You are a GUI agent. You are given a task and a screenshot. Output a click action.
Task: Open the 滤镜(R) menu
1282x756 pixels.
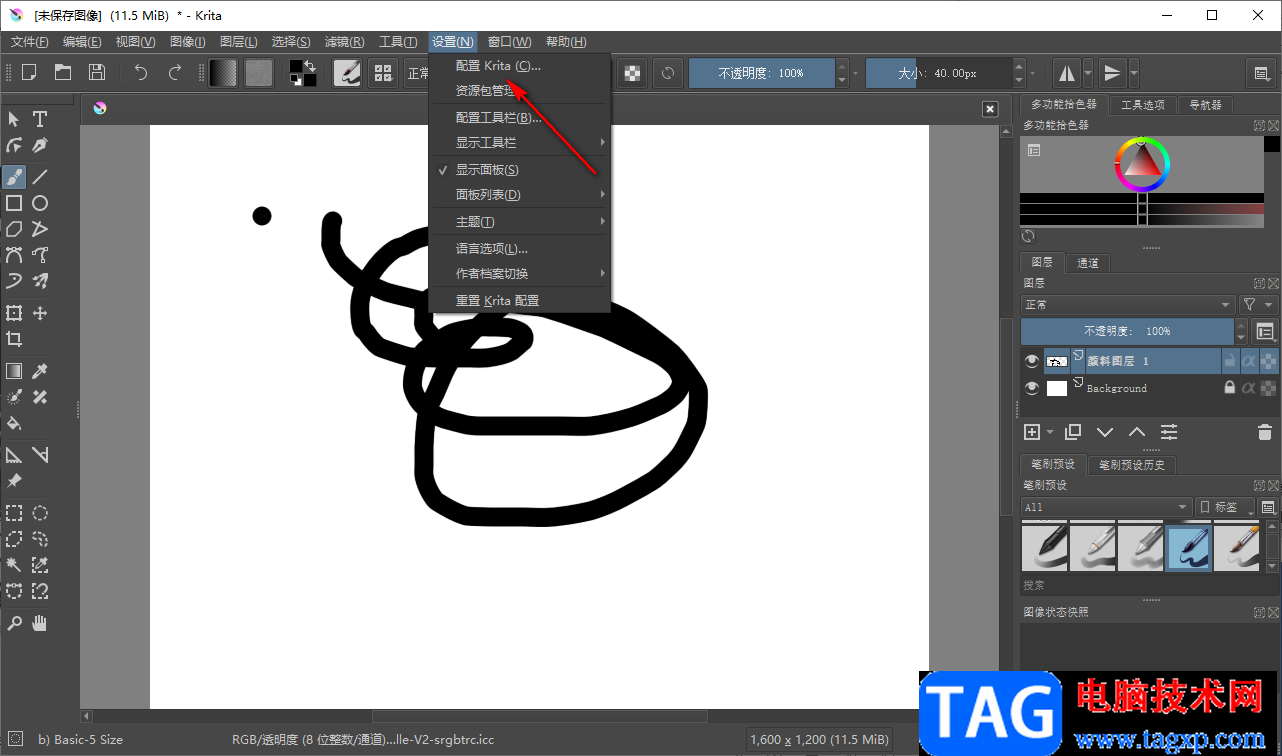click(345, 42)
